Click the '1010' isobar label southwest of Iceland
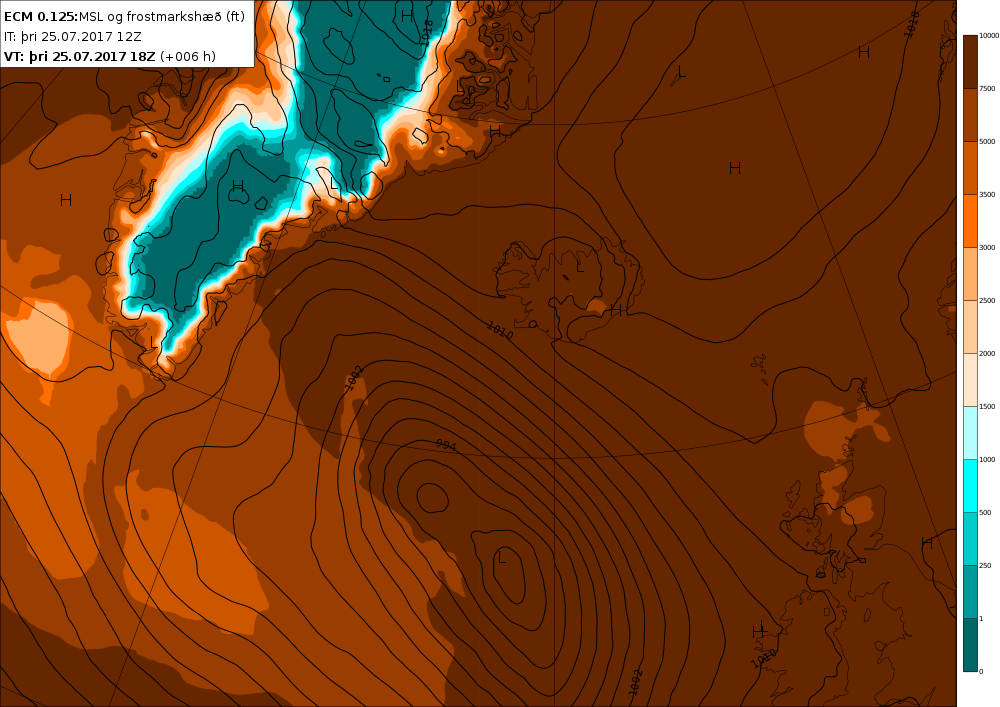The height and width of the screenshot is (707, 1000). (499, 330)
